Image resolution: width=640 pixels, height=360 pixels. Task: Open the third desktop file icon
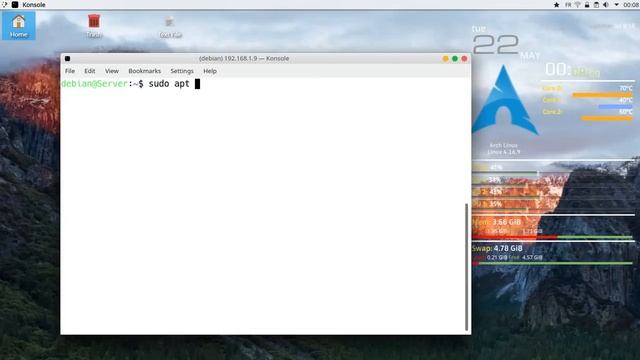[170, 27]
